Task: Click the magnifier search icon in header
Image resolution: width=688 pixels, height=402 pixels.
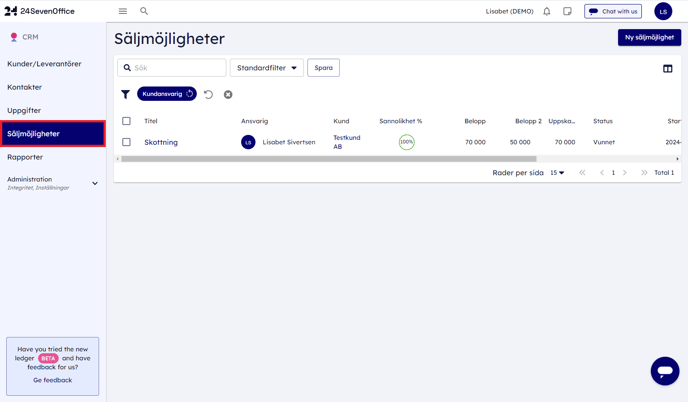Action: tap(144, 12)
